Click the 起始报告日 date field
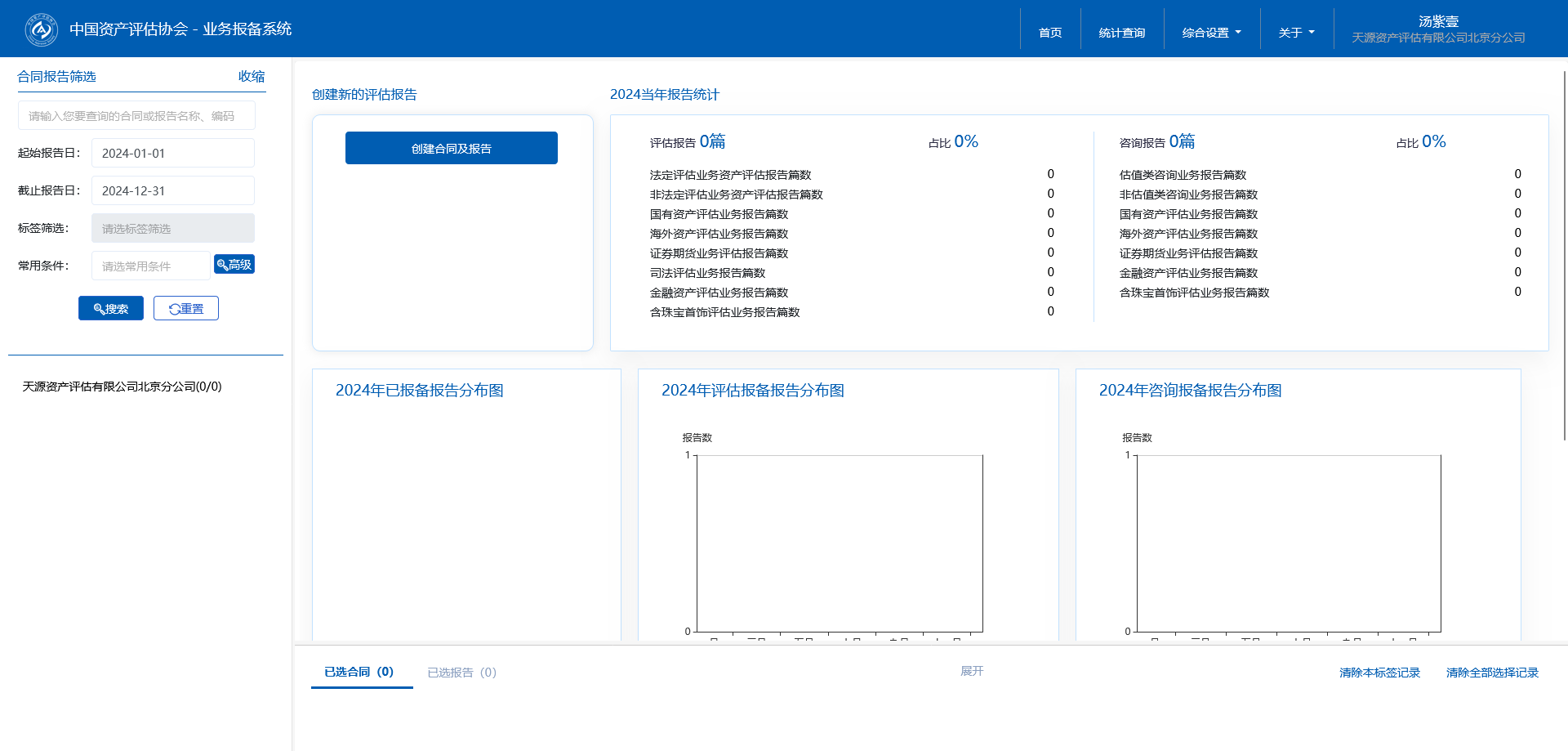Image resolution: width=1568 pixels, height=751 pixels. pyautogui.click(x=172, y=154)
